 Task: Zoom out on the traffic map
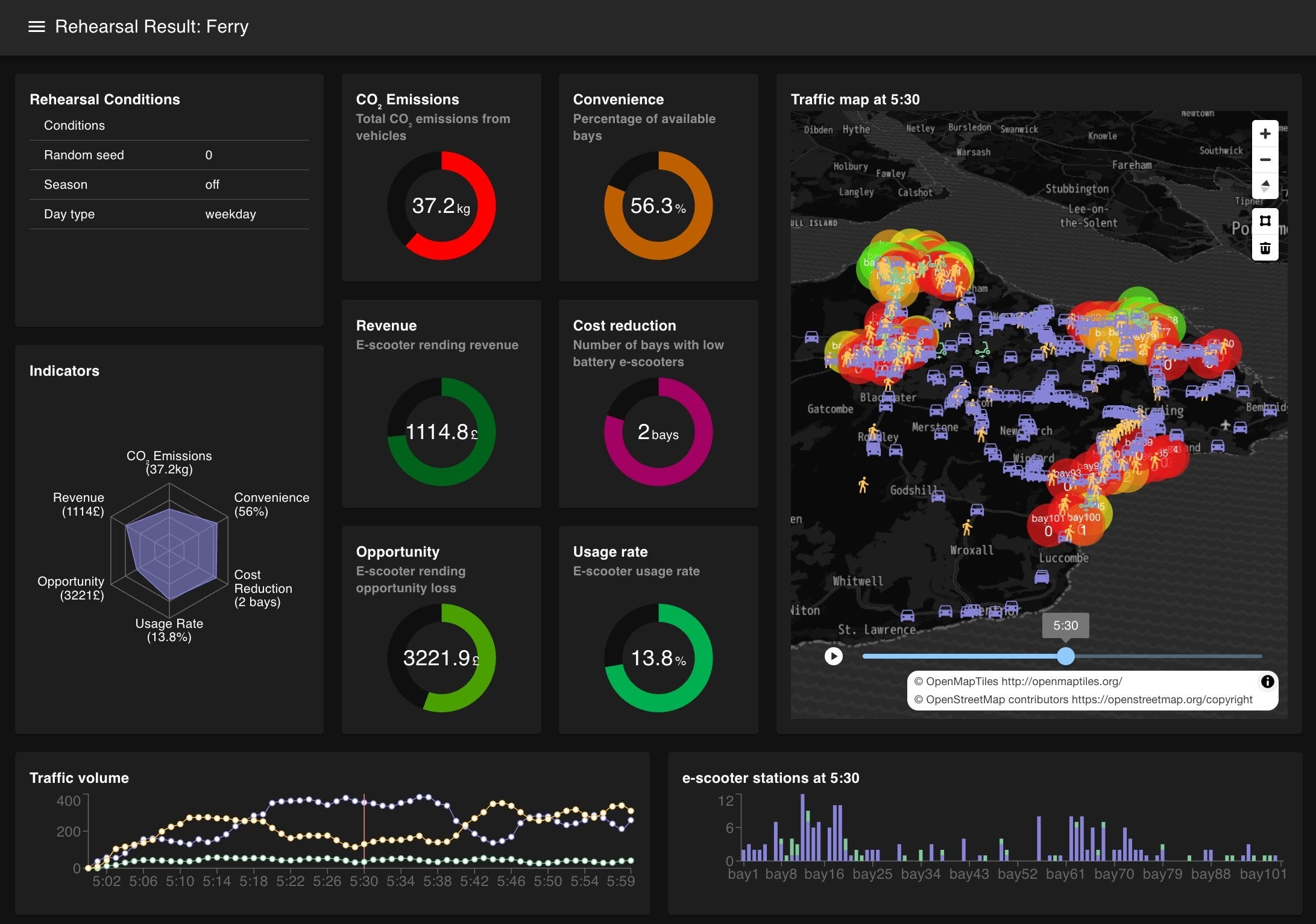(1265, 160)
